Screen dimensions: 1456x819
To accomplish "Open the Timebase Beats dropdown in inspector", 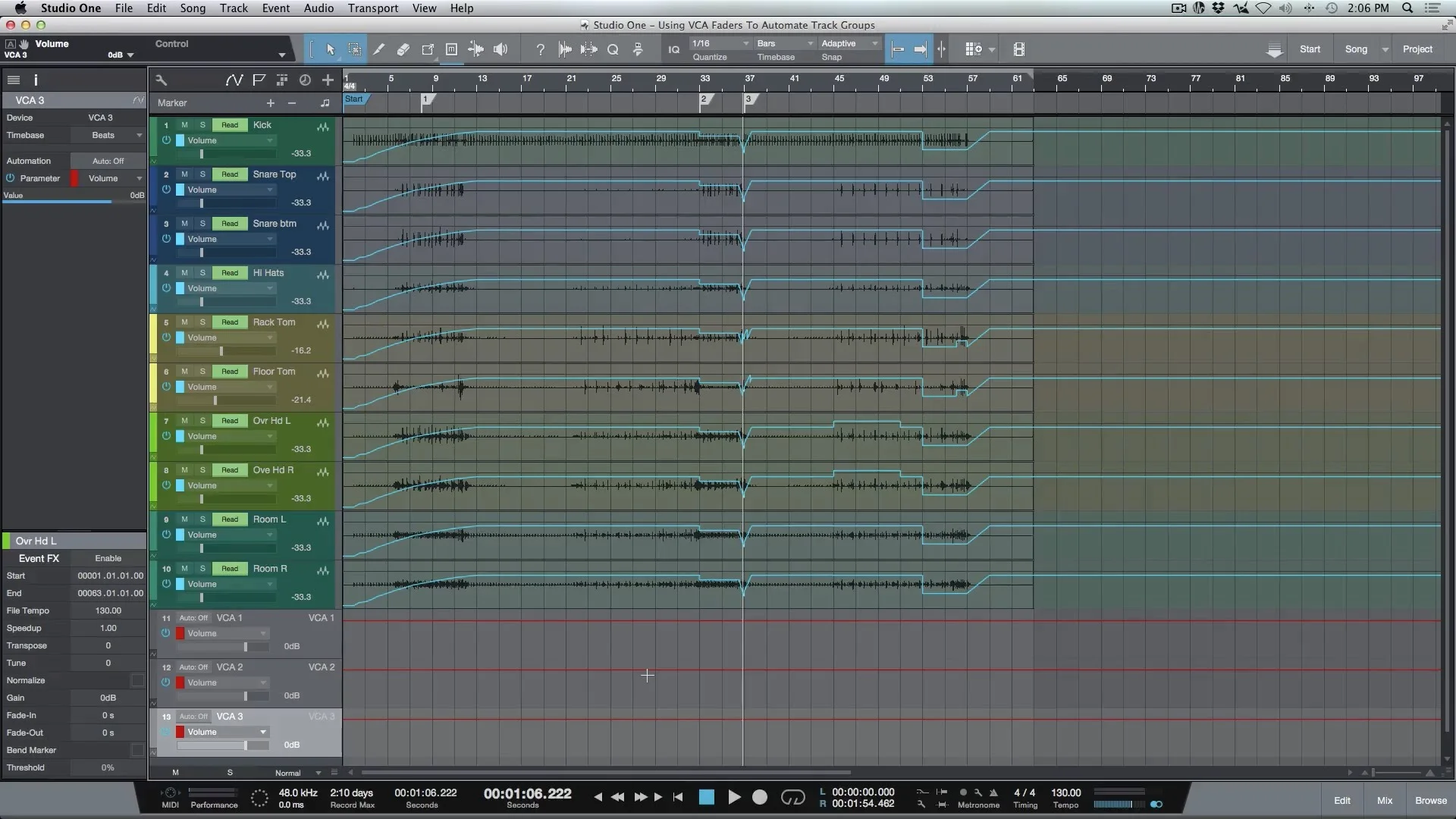I will point(108,136).
